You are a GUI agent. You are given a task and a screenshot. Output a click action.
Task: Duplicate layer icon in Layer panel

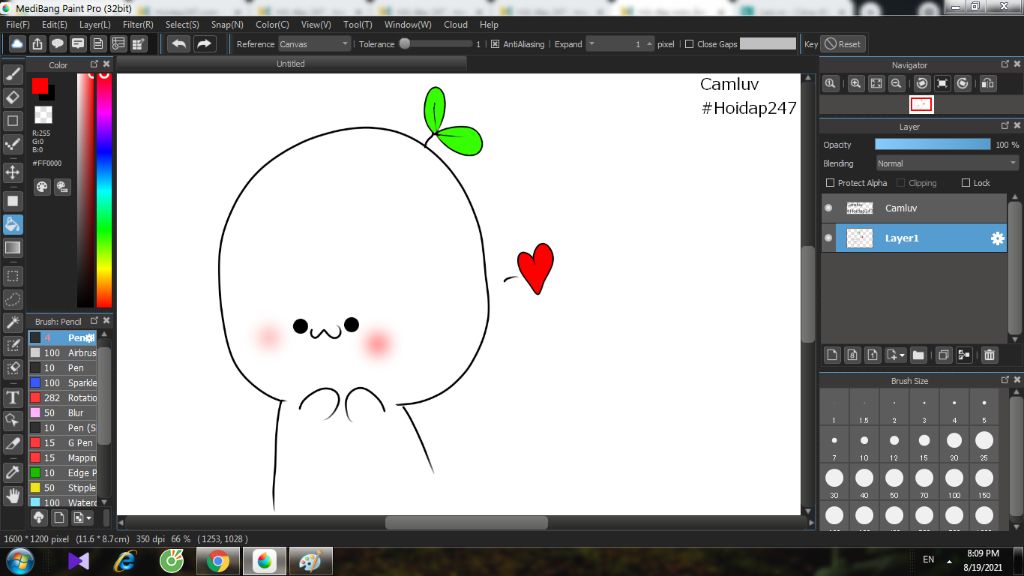[x=943, y=355]
